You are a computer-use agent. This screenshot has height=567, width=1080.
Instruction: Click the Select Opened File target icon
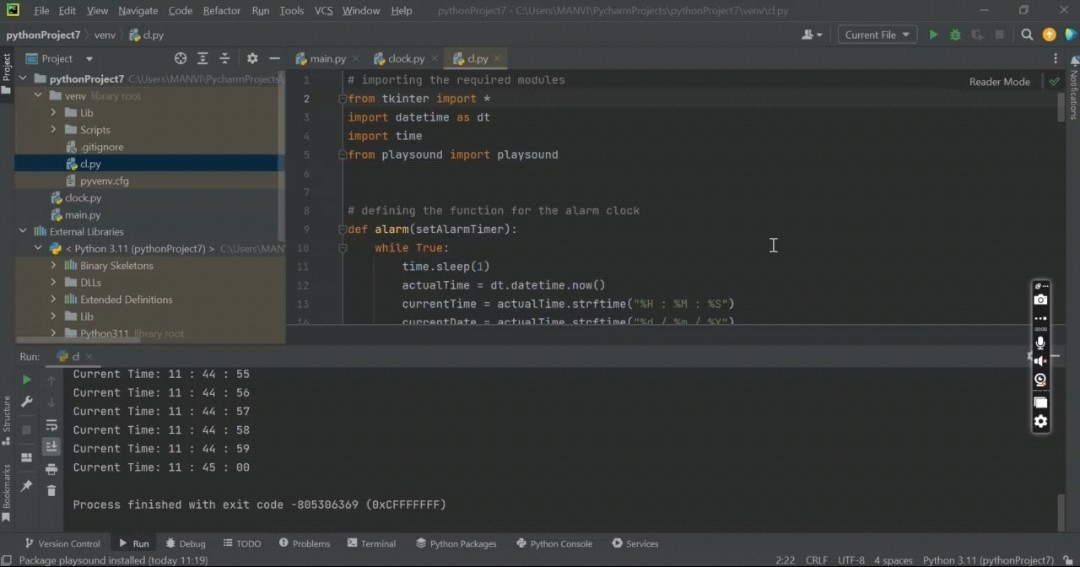(180, 59)
